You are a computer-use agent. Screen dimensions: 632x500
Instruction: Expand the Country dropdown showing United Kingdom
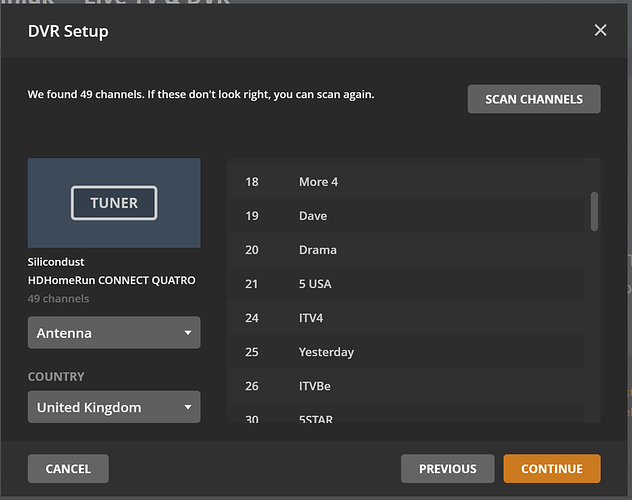click(x=113, y=407)
